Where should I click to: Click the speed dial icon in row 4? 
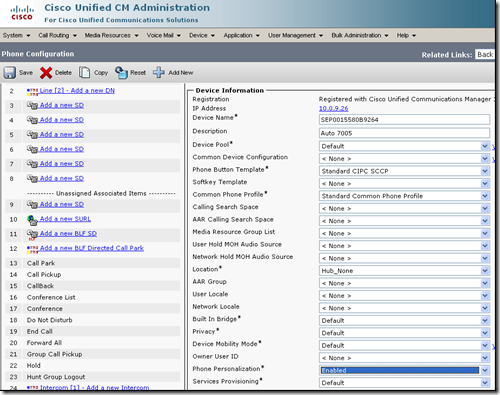tap(32, 120)
